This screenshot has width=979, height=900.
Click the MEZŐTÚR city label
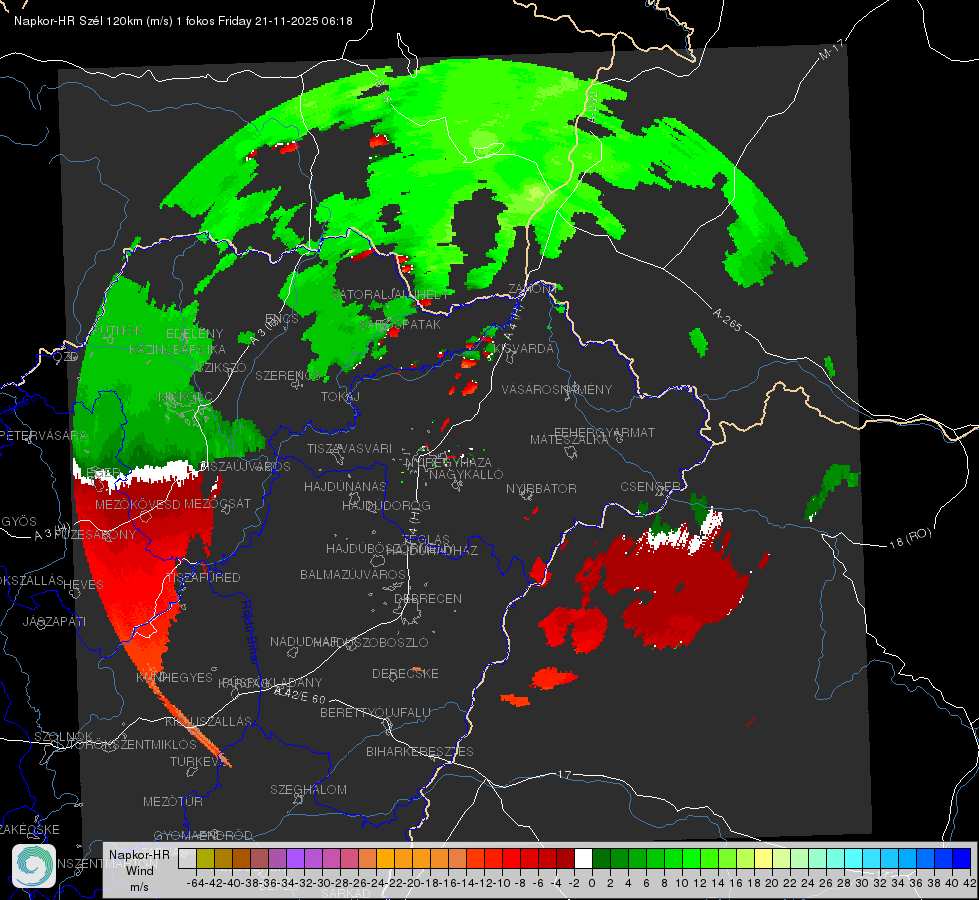(173, 801)
